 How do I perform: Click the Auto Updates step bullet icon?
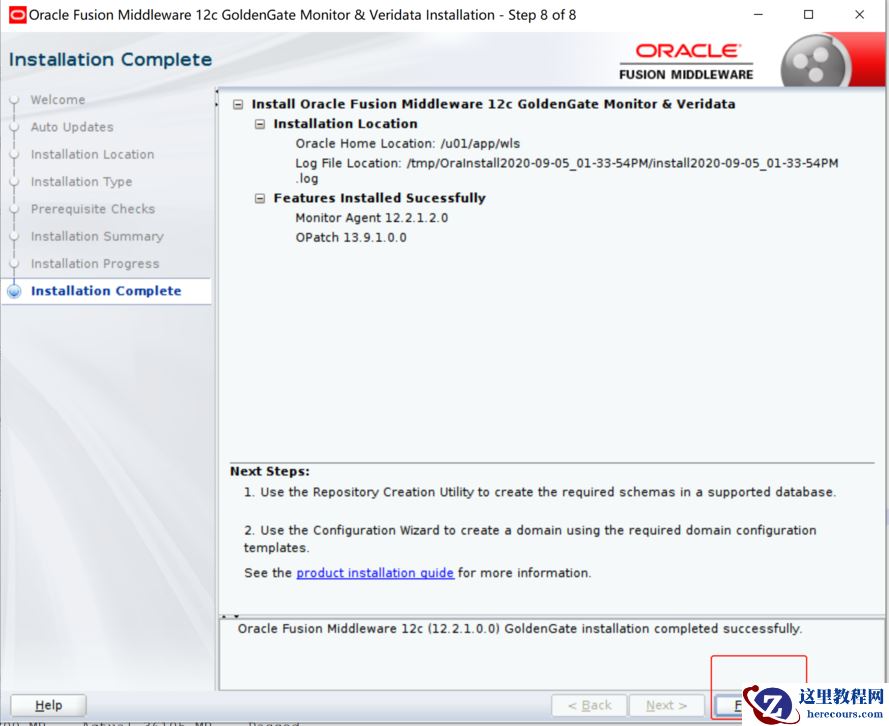pos(14,128)
